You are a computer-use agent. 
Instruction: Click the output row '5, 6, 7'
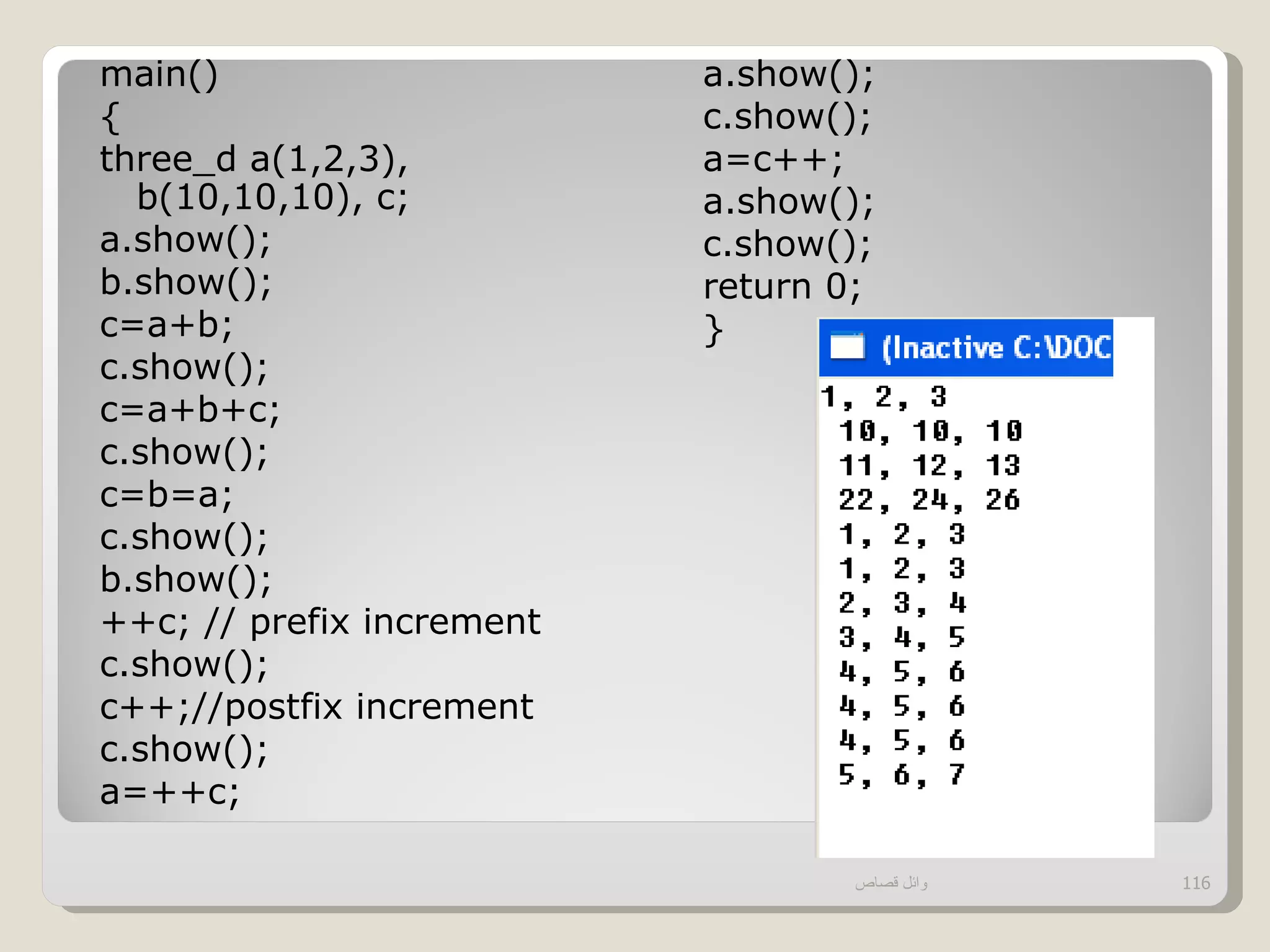[902, 775]
